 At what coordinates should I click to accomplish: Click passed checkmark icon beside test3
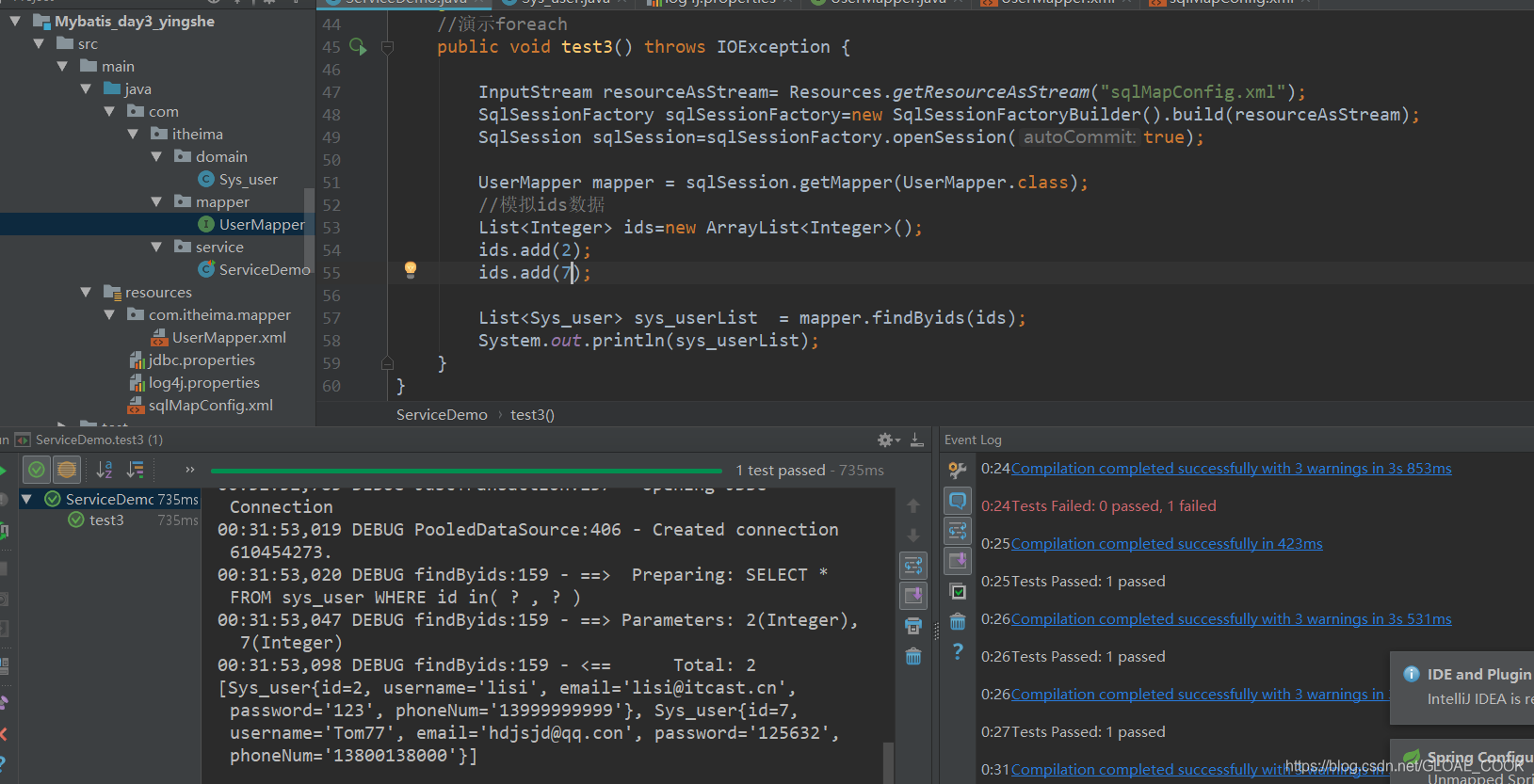click(76, 520)
